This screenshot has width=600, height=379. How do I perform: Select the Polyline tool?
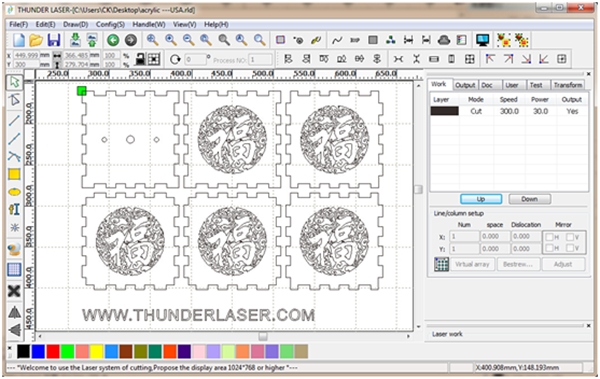coord(14,138)
